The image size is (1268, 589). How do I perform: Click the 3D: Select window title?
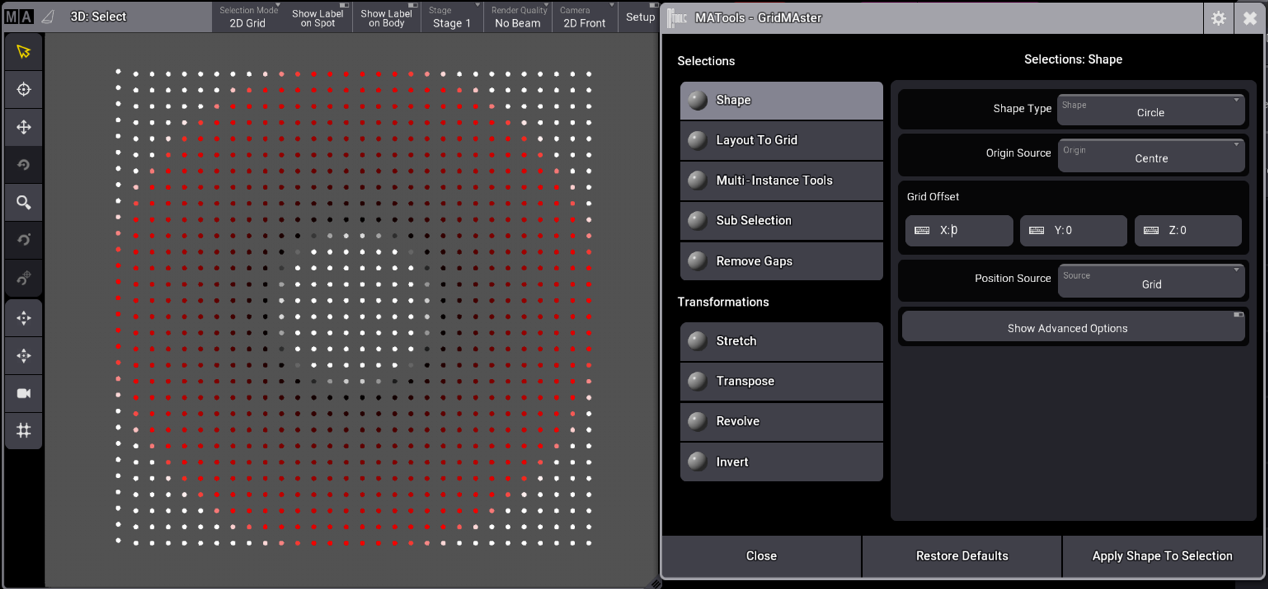coord(98,17)
